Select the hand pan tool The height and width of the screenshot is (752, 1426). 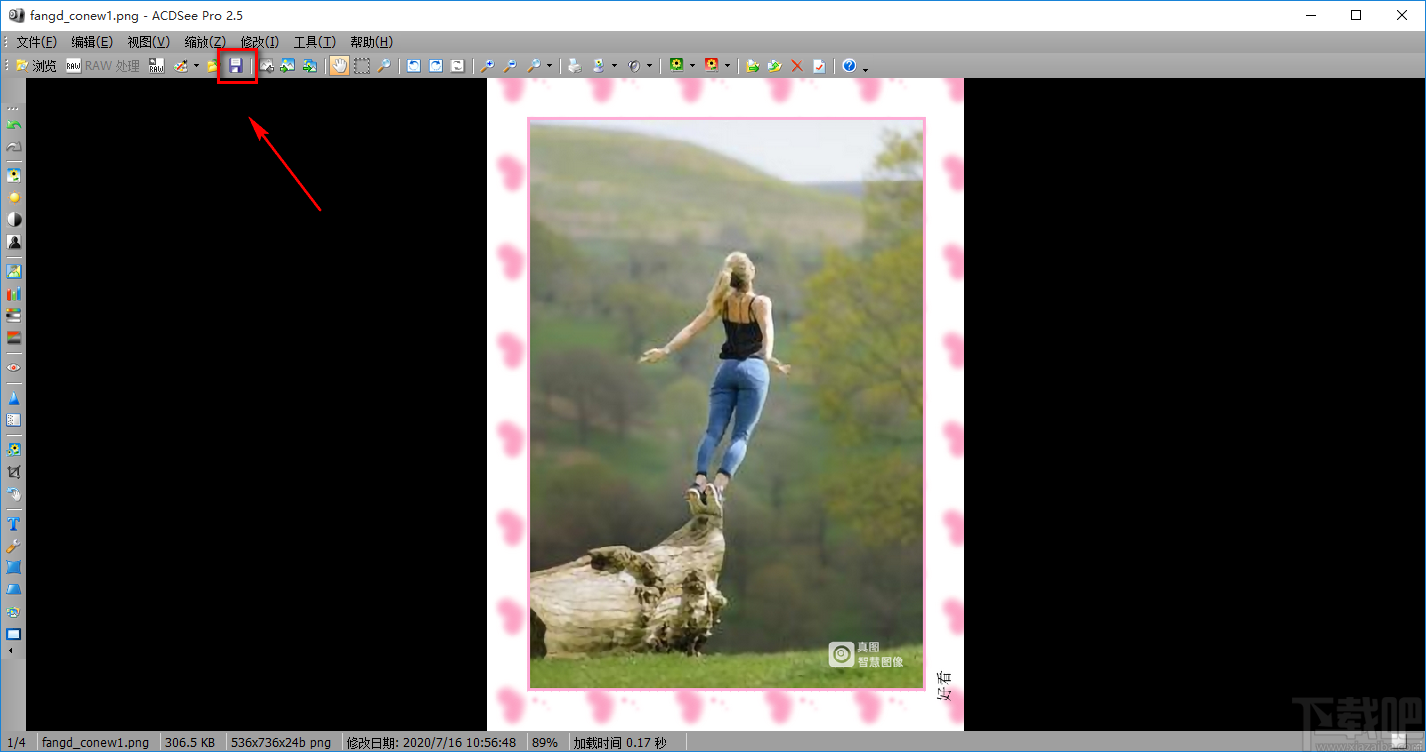pyautogui.click(x=339, y=66)
